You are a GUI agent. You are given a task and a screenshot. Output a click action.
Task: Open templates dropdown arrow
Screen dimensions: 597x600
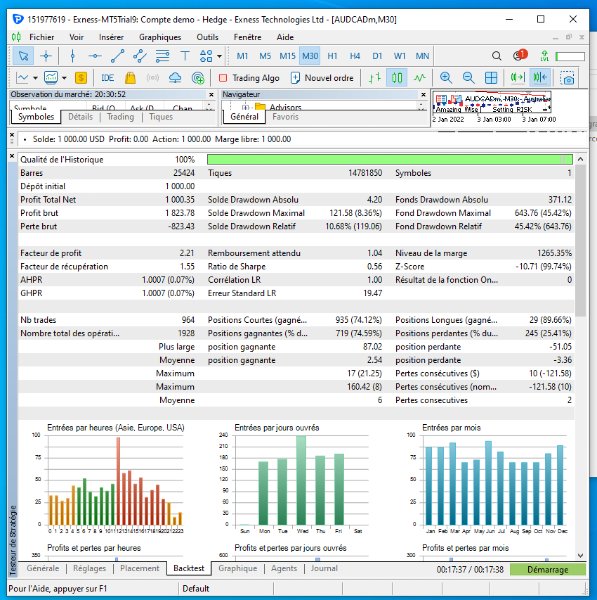pyautogui.click(x=64, y=78)
